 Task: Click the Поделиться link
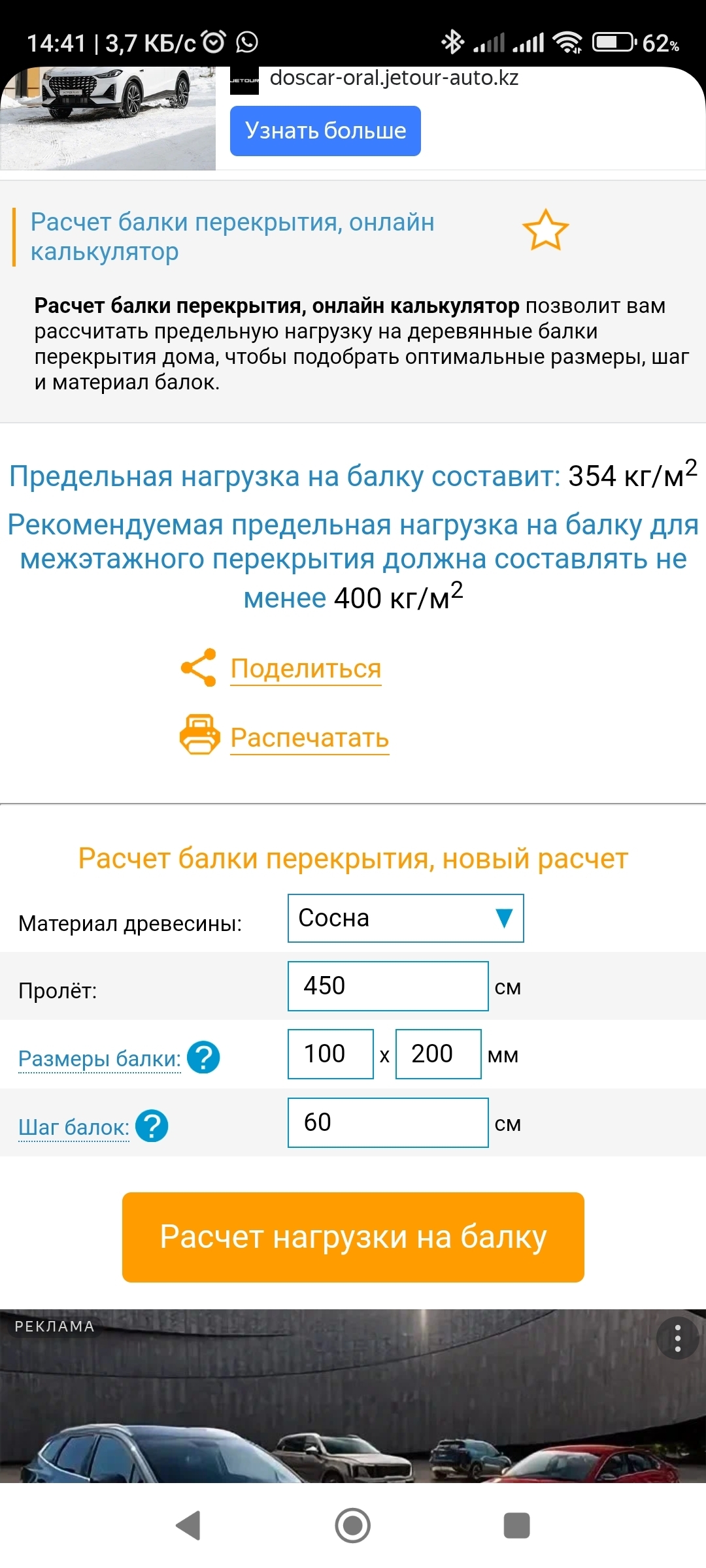point(306,669)
